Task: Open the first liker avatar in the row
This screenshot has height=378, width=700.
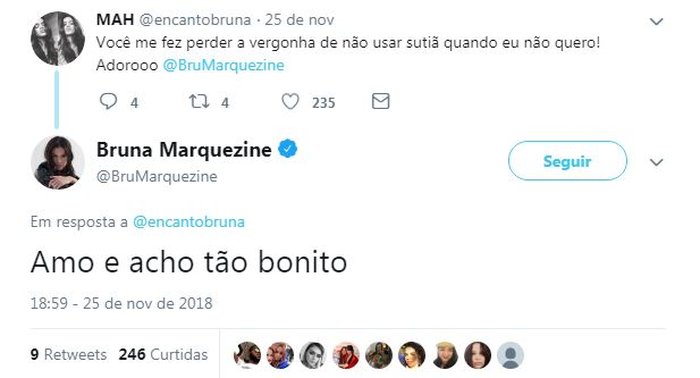Action: pyautogui.click(x=247, y=355)
